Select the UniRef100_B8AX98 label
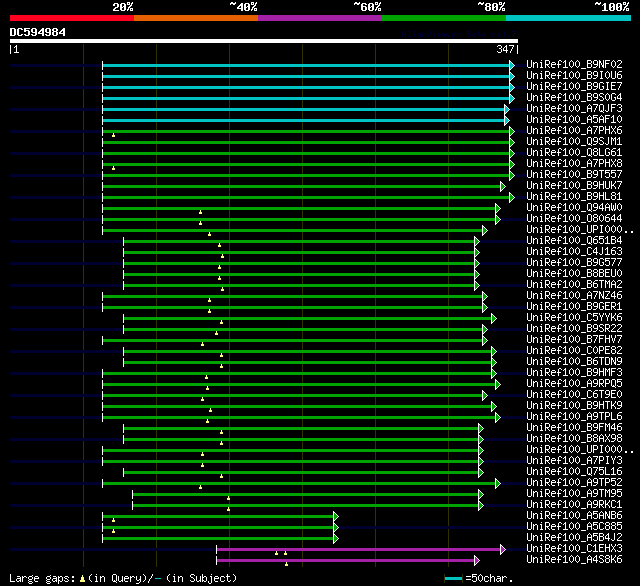 point(574,439)
